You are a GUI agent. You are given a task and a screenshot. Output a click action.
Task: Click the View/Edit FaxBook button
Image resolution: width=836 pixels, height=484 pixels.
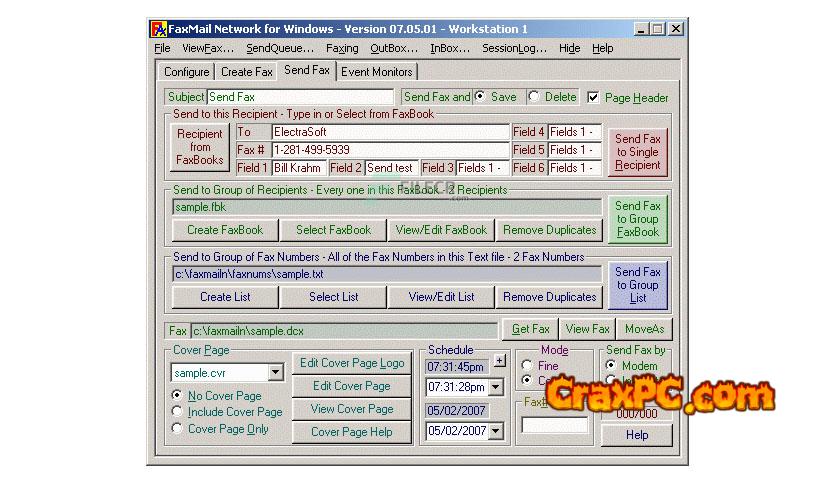pos(441,230)
